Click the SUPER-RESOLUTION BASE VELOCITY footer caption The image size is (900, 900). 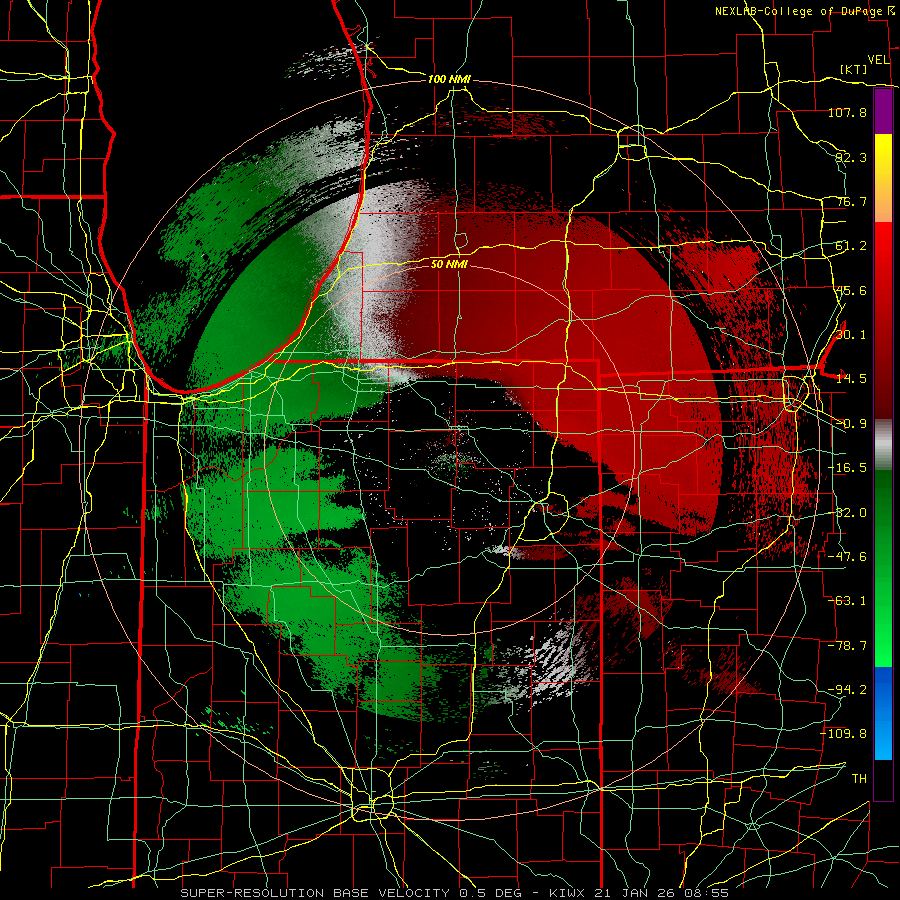point(454,893)
